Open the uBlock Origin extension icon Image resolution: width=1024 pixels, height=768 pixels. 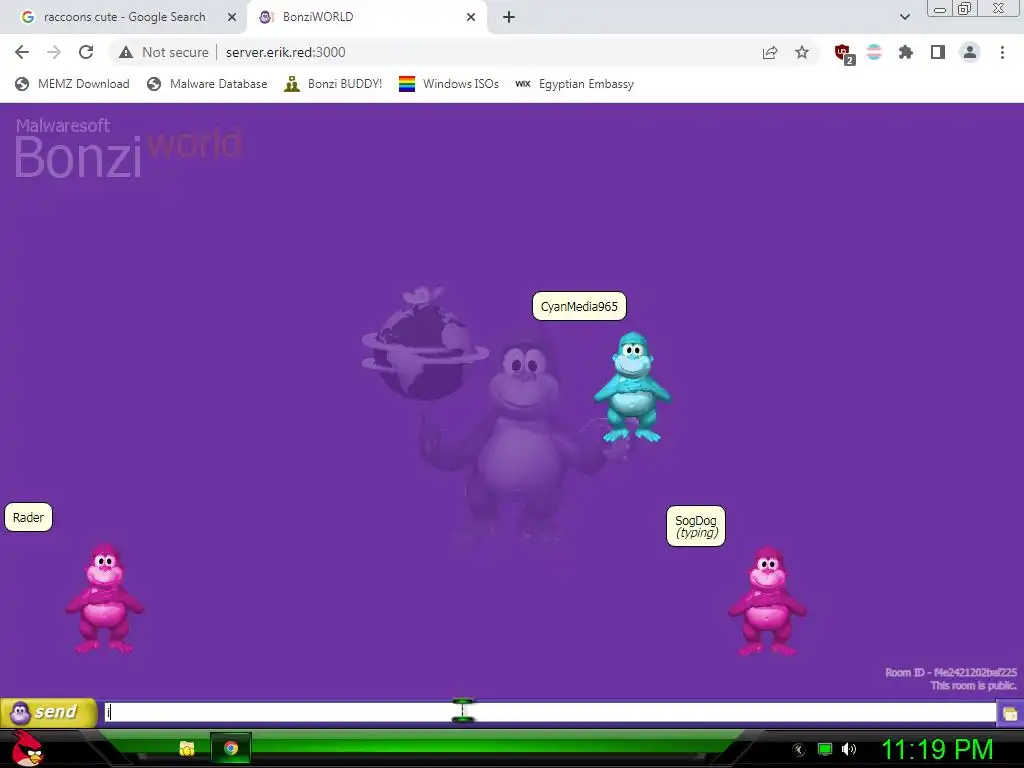pyautogui.click(x=843, y=53)
